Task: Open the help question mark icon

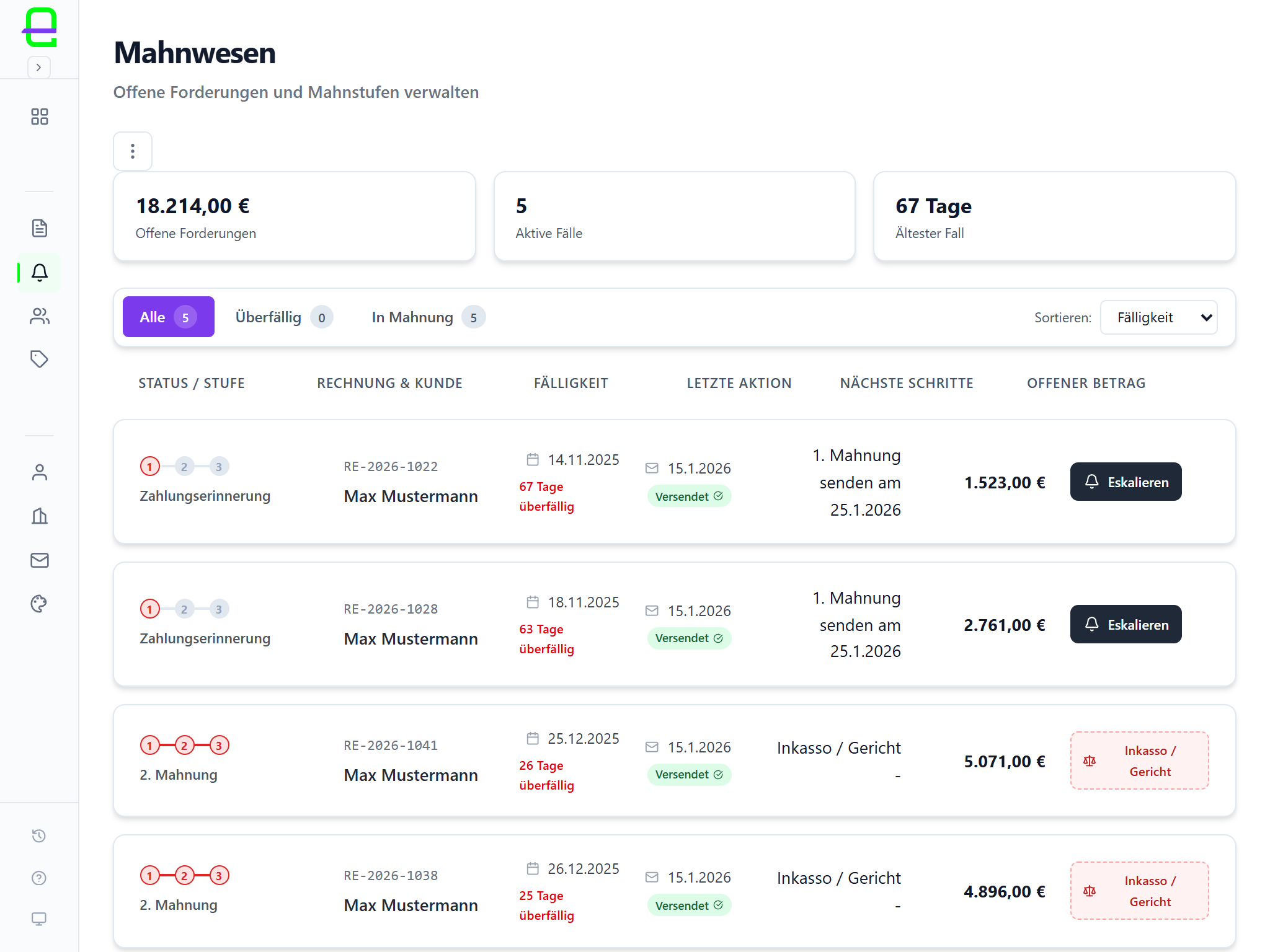Action: (x=39, y=878)
